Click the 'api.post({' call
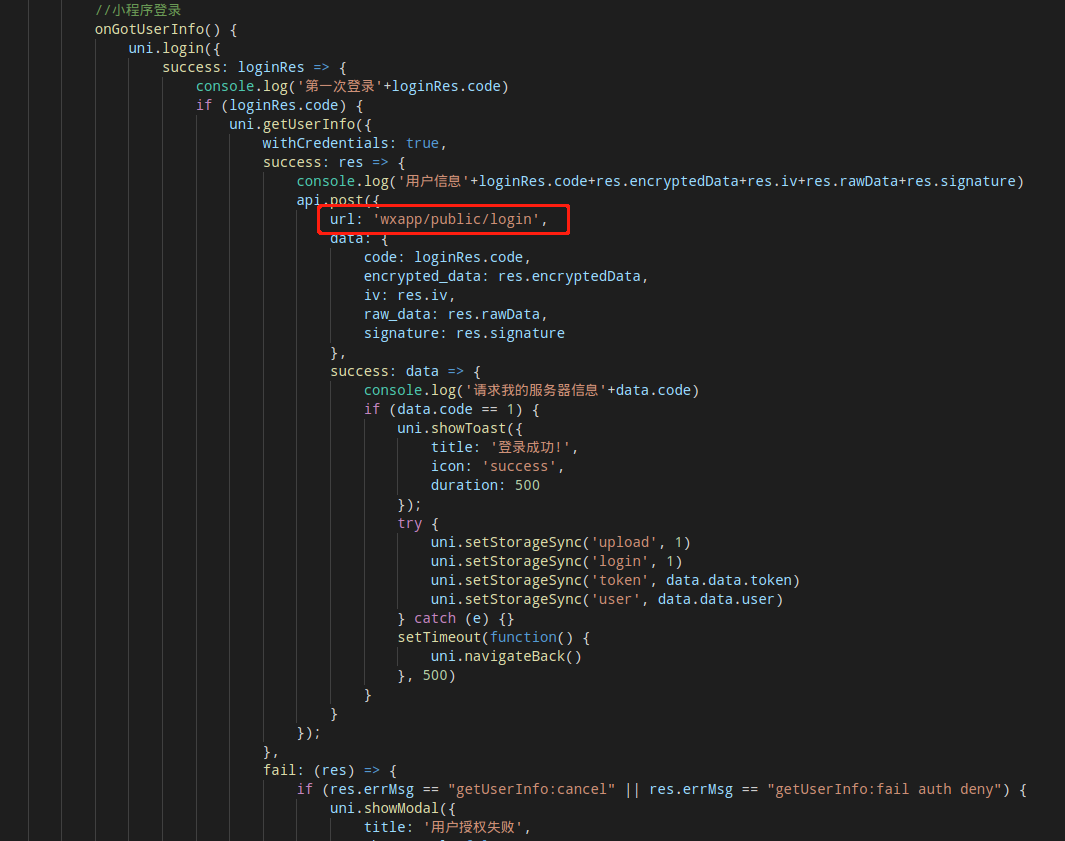Image resolution: width=1065 pixels, height=841 pixels. [x=338, y=200]
